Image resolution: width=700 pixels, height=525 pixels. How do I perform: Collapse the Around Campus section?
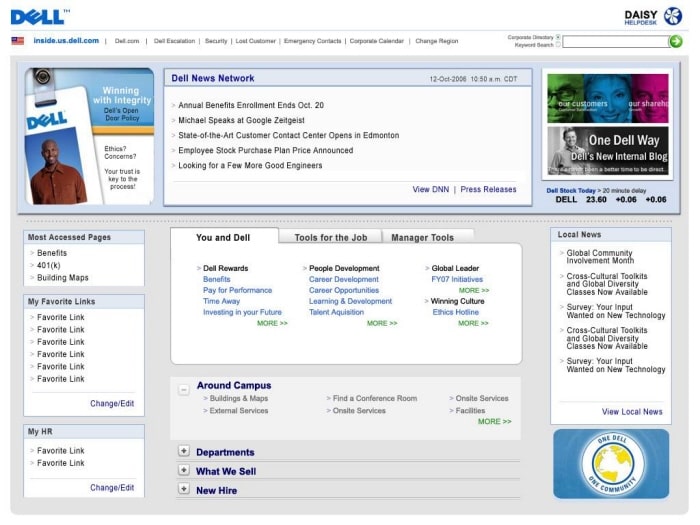point(183,390)
